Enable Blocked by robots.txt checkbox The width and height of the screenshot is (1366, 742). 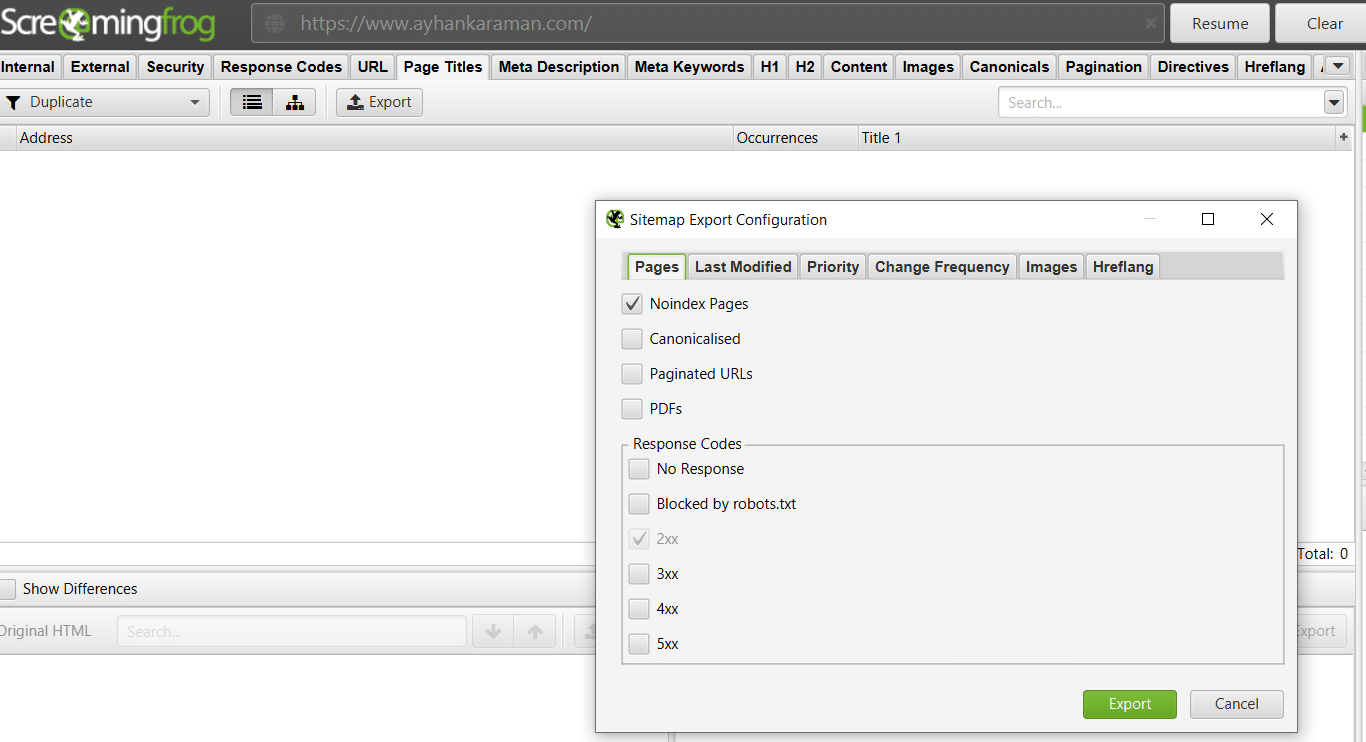coord(639,504)
